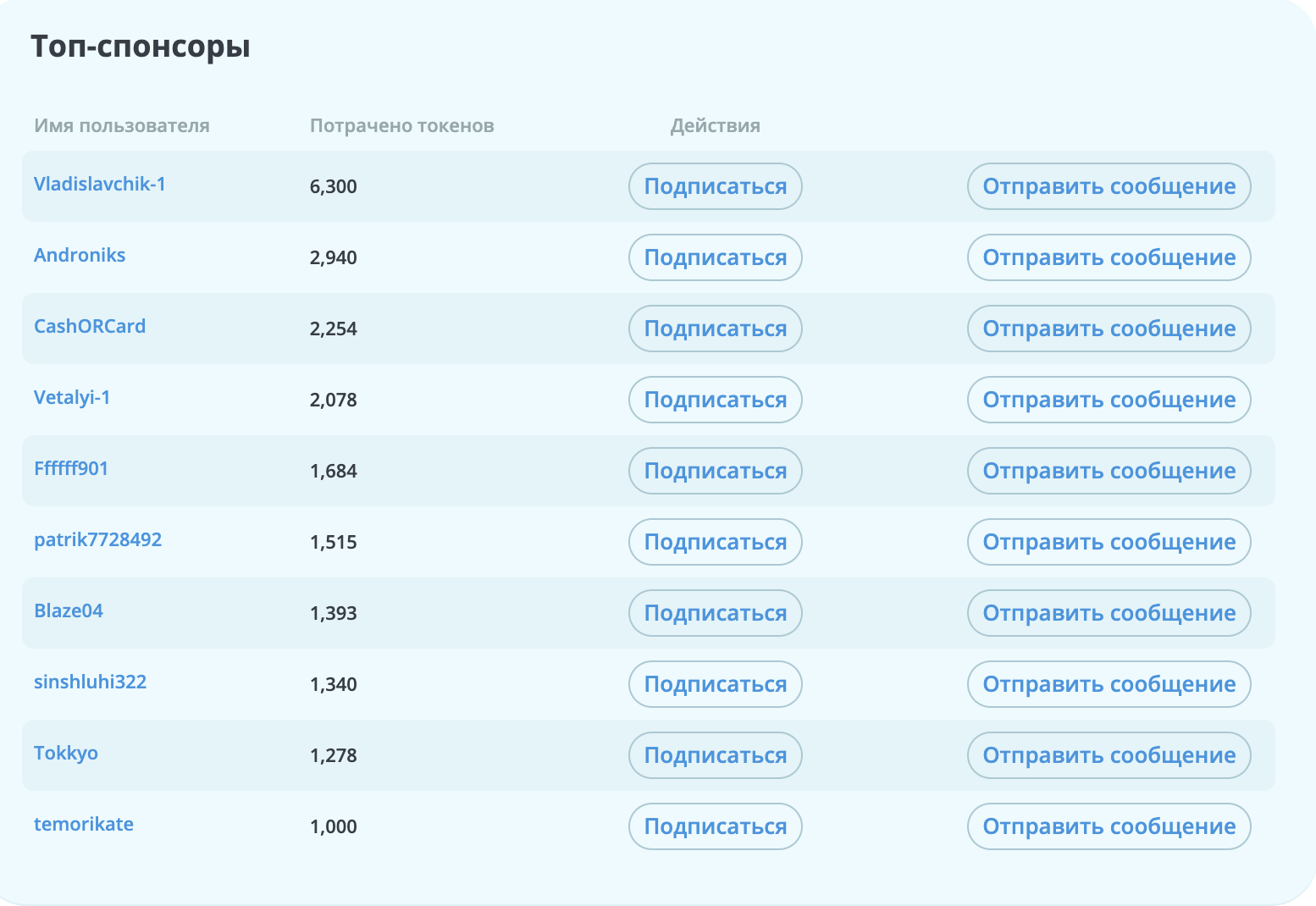Click Подписаться in sinshluhi322 row
1316x906 pixels.
[716, 684]
